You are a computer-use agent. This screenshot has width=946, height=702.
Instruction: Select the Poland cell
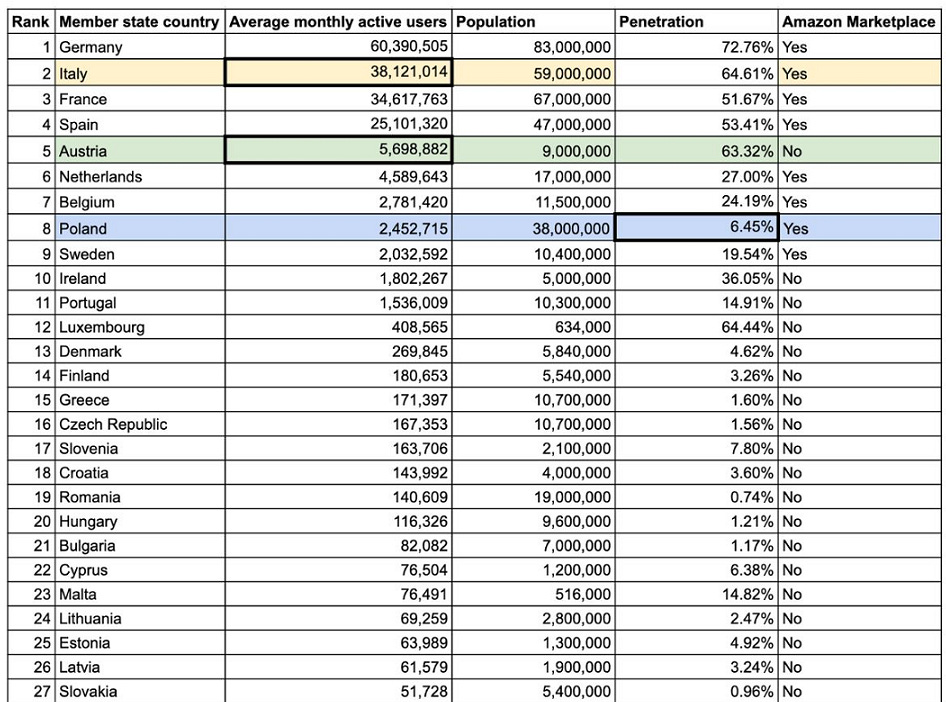(140, 228)
